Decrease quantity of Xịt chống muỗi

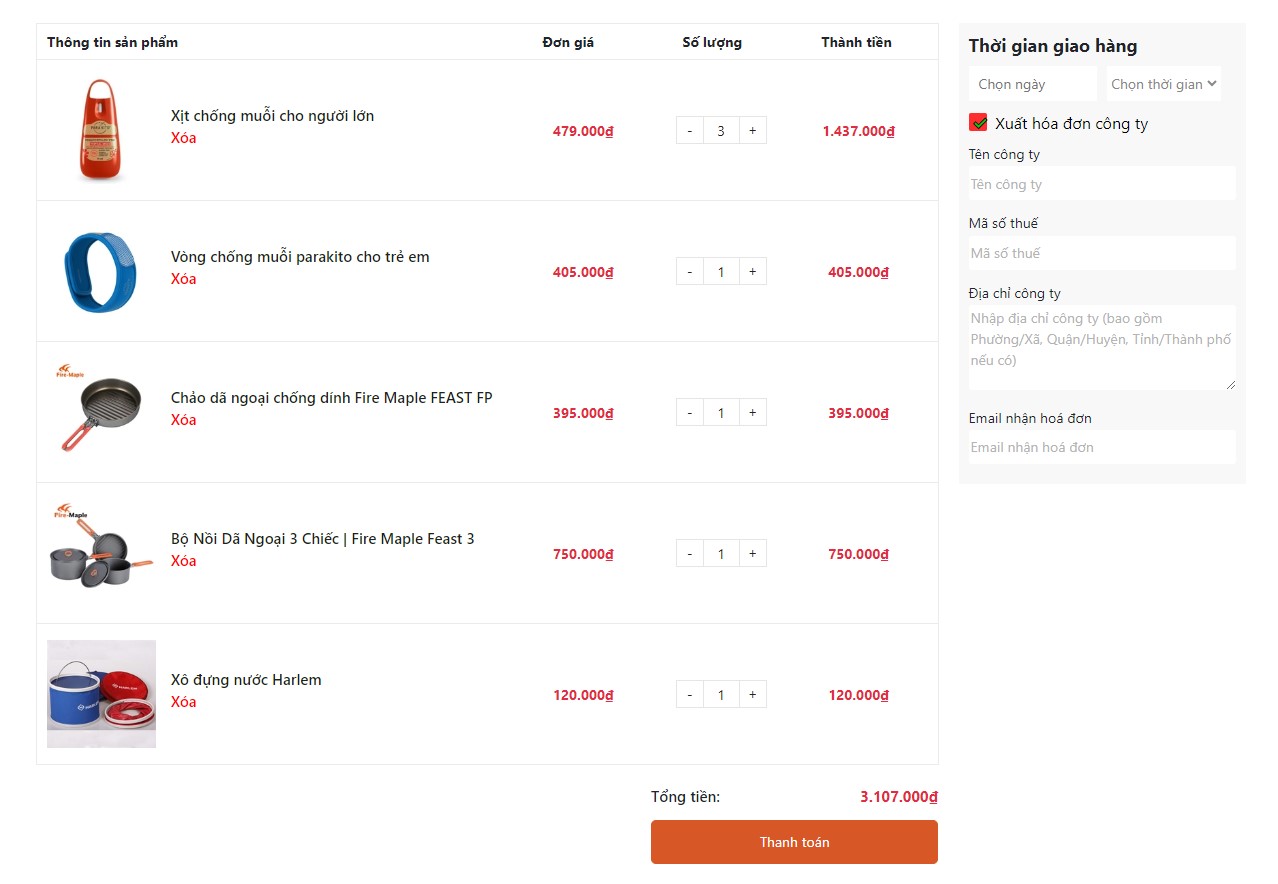pyautogui.click(x=689, y=130)
